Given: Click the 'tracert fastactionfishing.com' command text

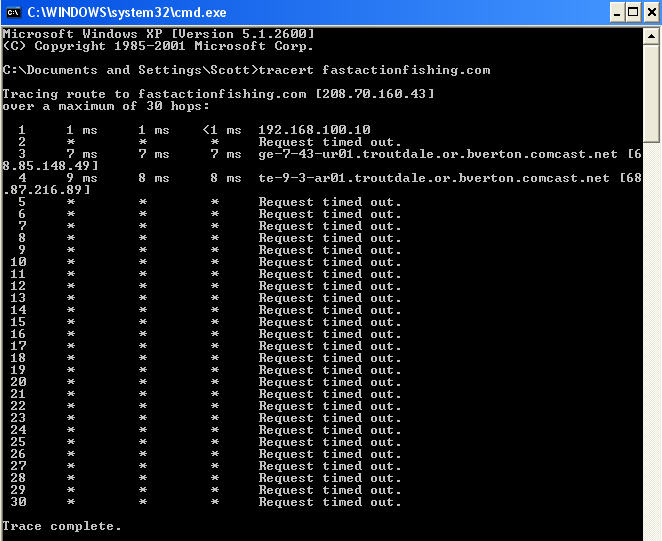Looking at the screenshot, I should coord(374,70).
